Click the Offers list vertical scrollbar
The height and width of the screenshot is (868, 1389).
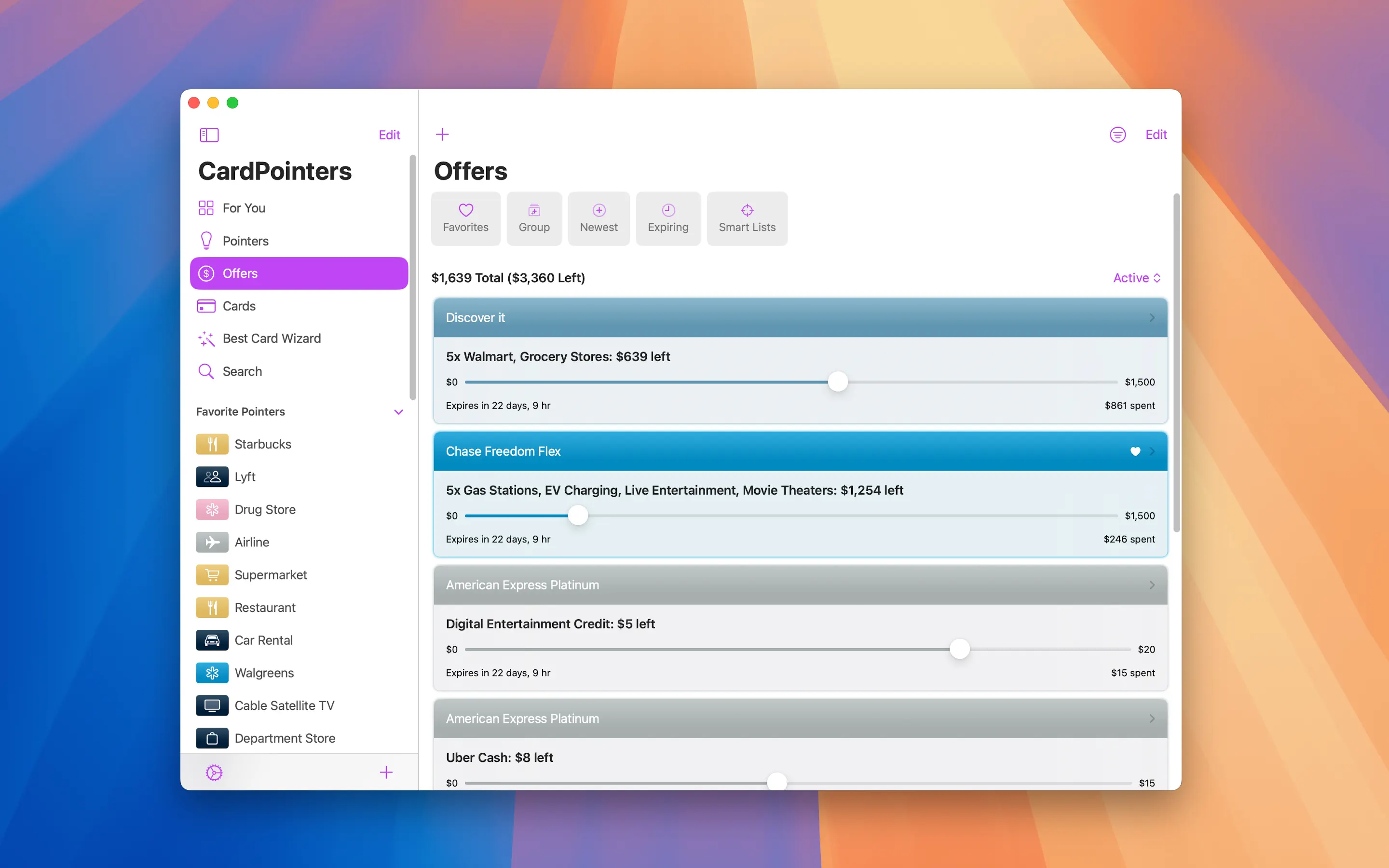[1176, 362]
